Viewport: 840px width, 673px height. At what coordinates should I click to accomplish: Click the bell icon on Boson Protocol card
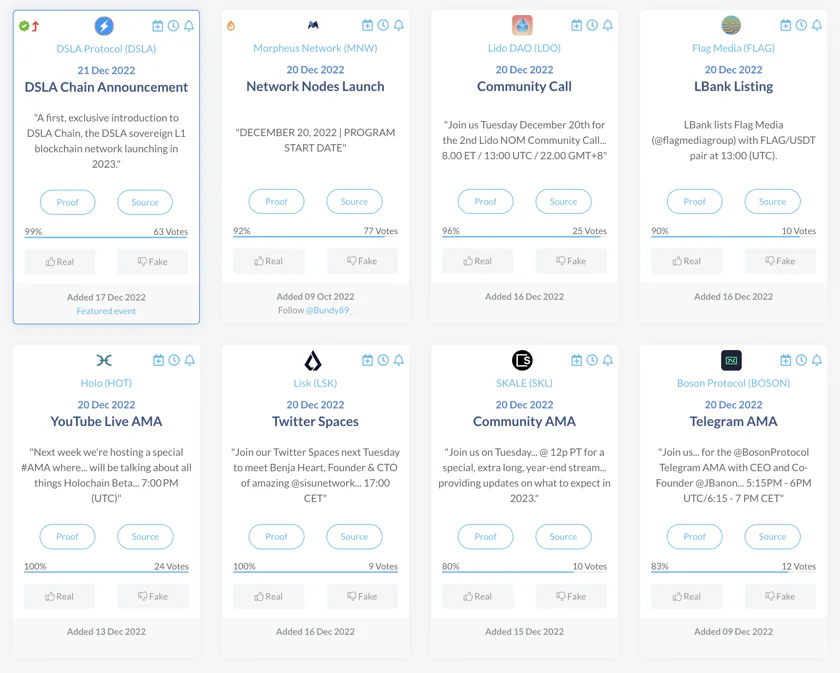816,360
